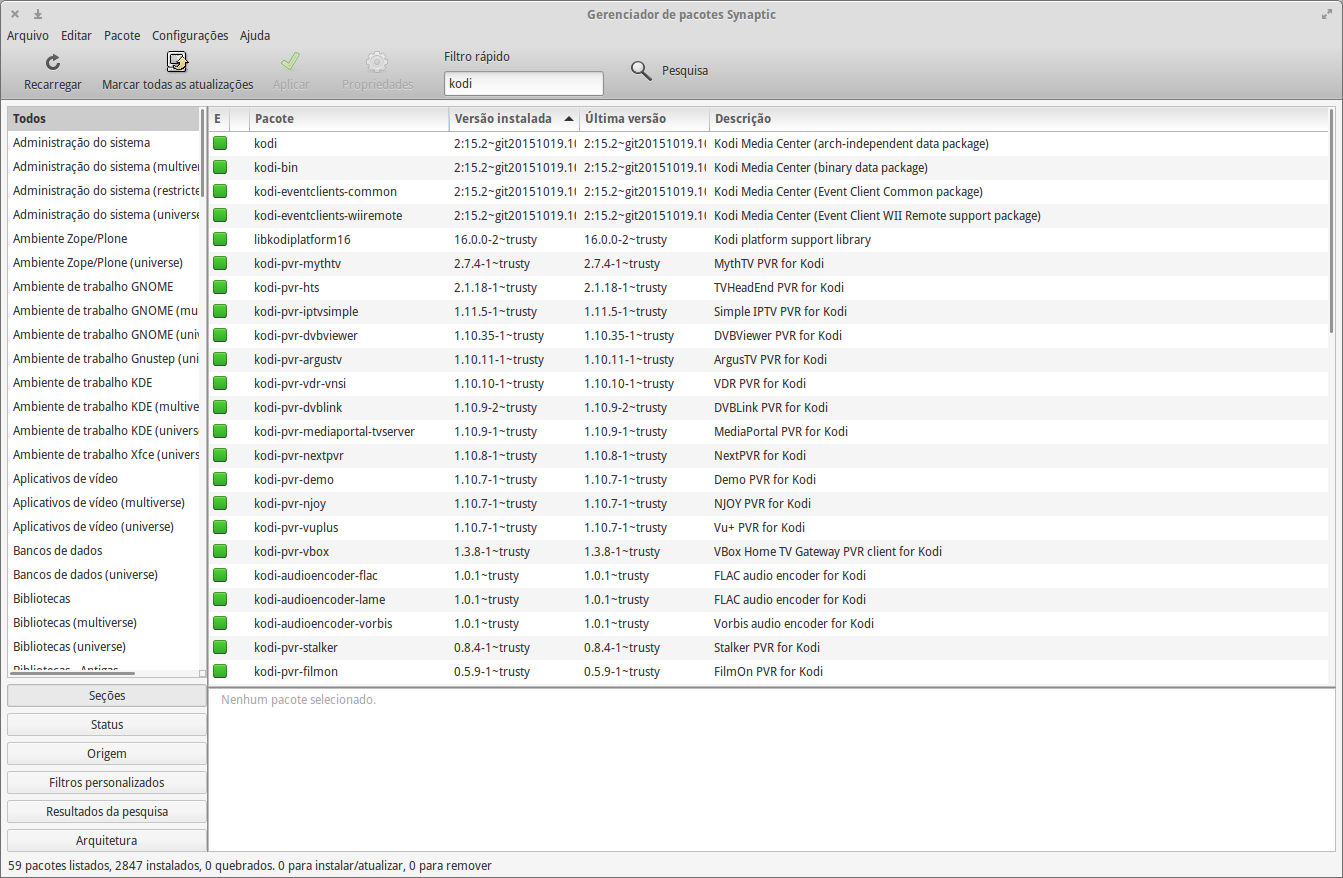Screen dimensions: 1343x878
Task: Sort by Versão instalada column header
Action: pos(503,119)
